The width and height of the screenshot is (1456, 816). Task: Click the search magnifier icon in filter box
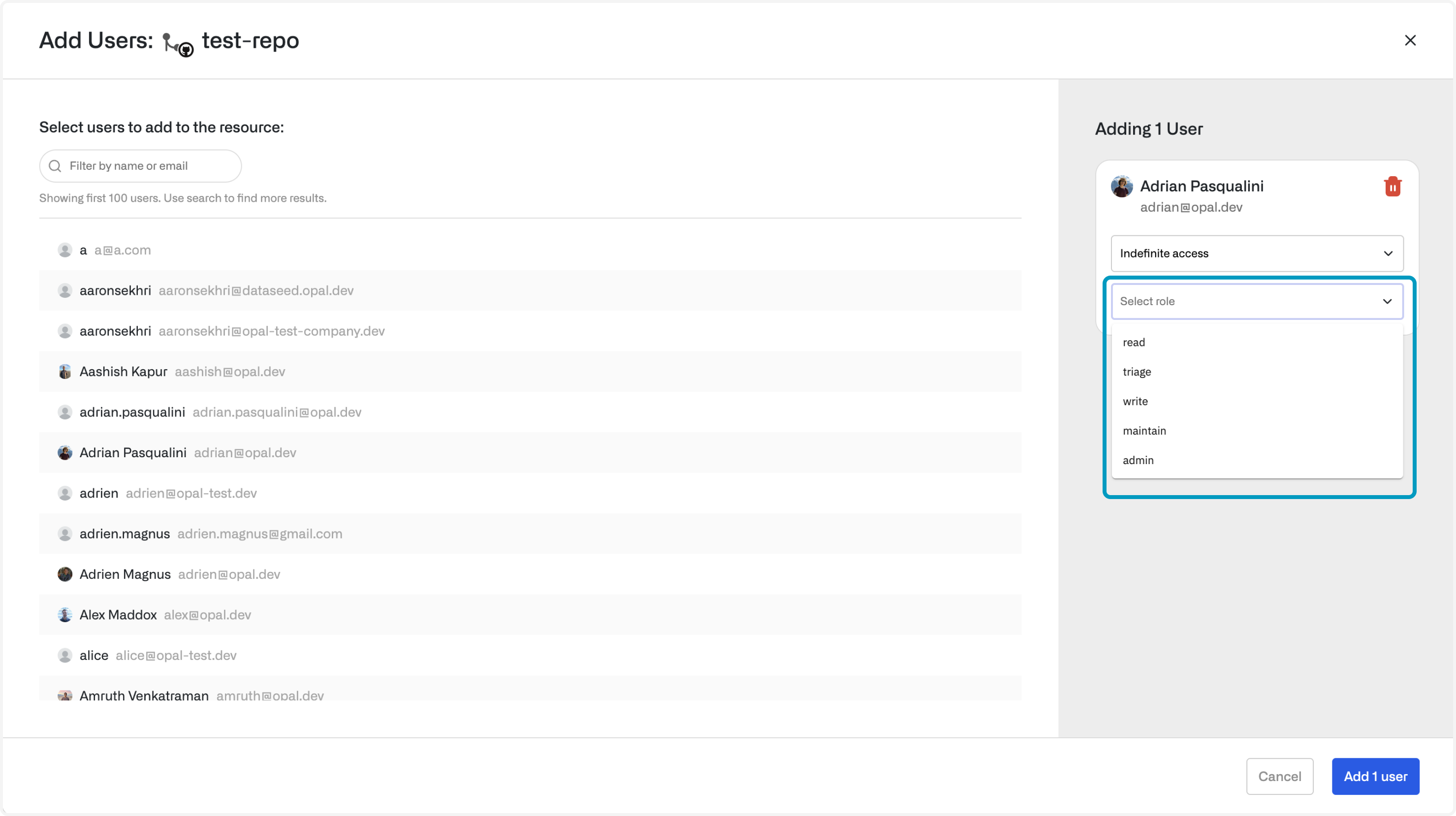55,166
